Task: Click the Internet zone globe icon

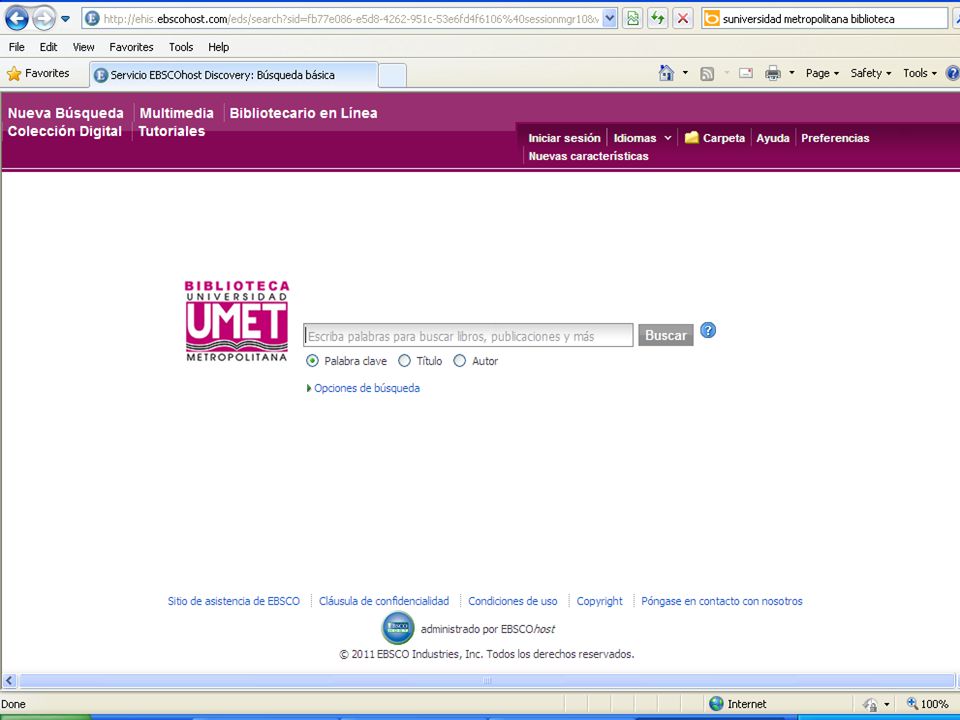Action: click(x=716, y=704)
